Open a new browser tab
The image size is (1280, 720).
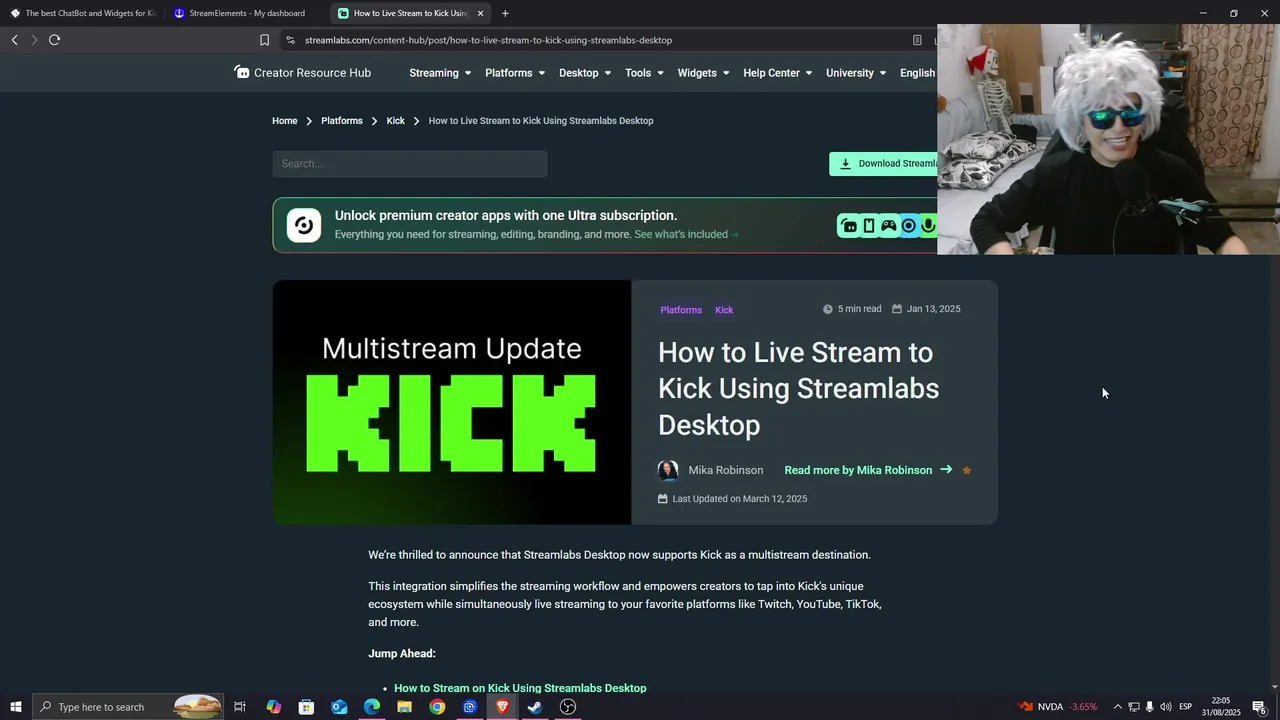(x=505, y=13)
